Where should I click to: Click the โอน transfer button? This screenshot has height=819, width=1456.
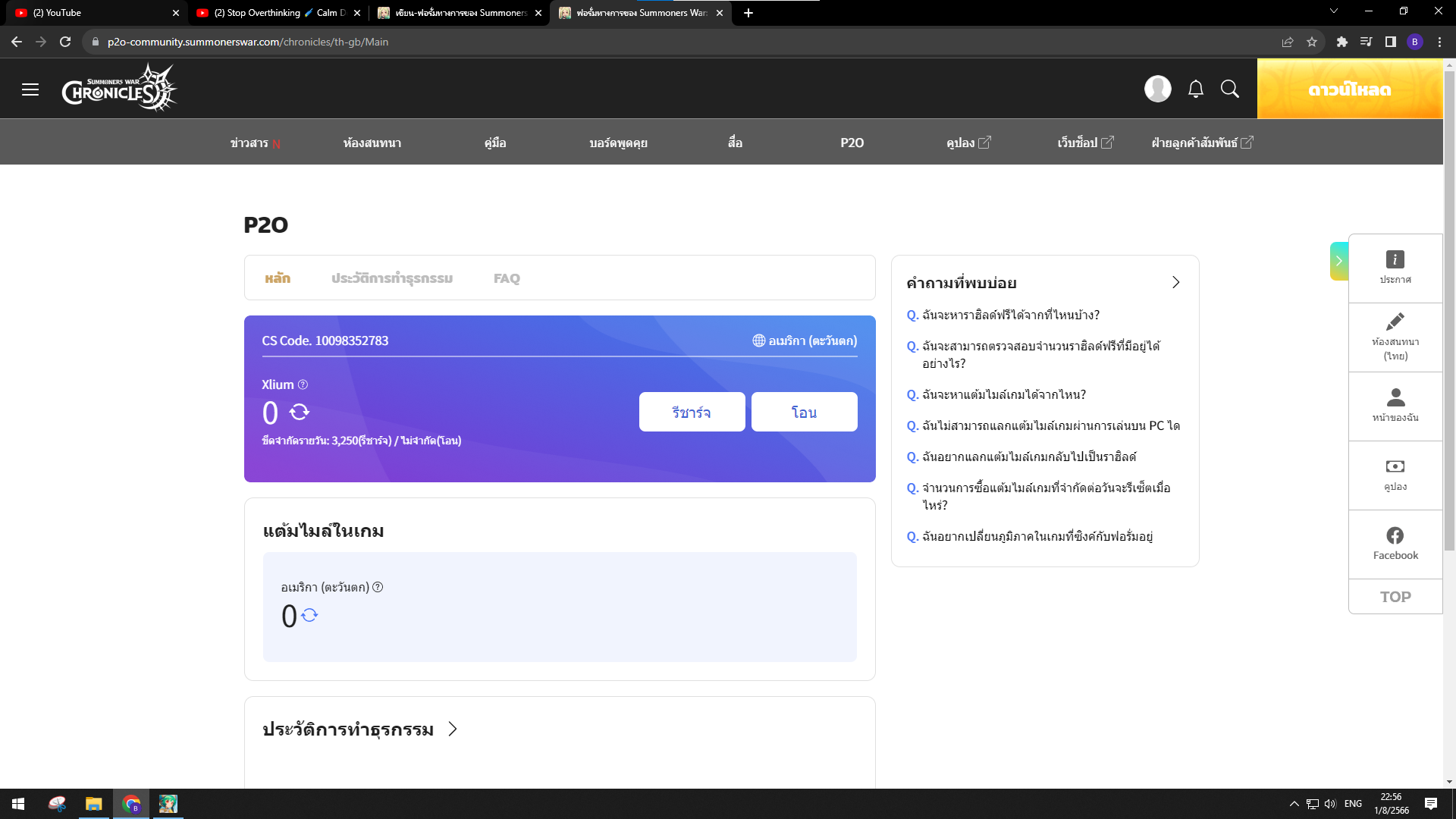(804, 412)
